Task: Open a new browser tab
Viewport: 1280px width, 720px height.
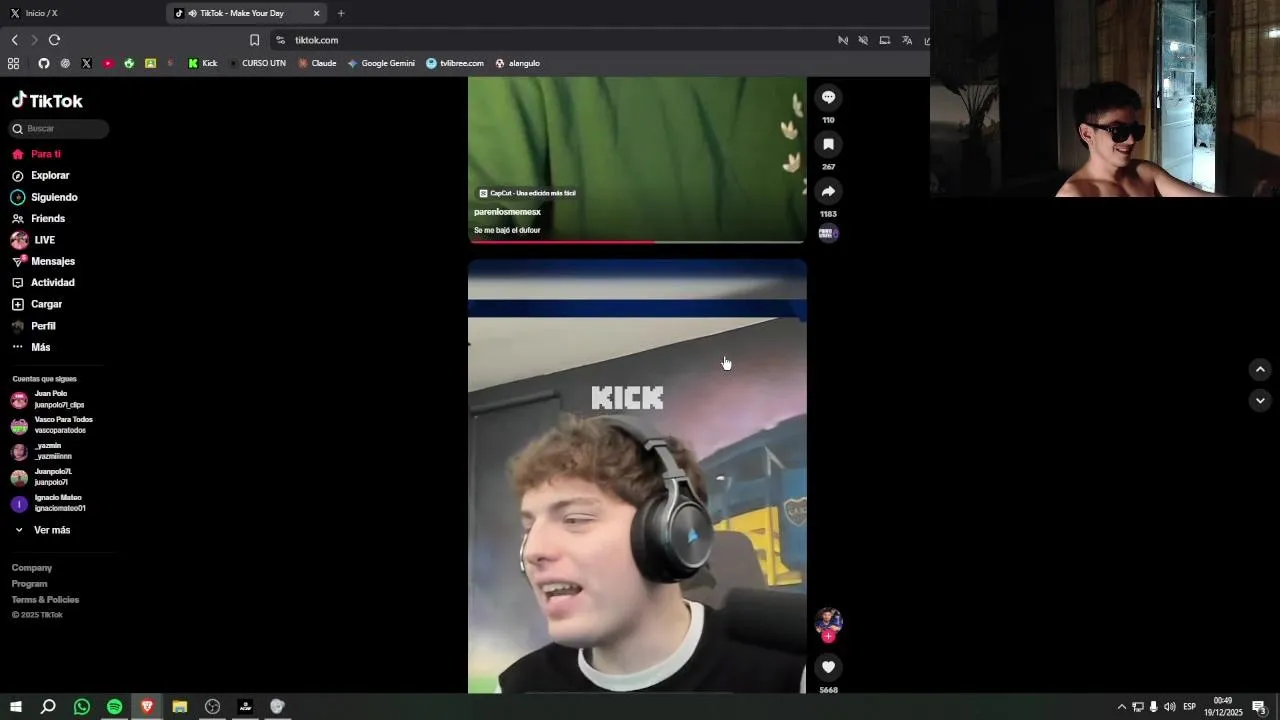Action: tap(341, 13)
